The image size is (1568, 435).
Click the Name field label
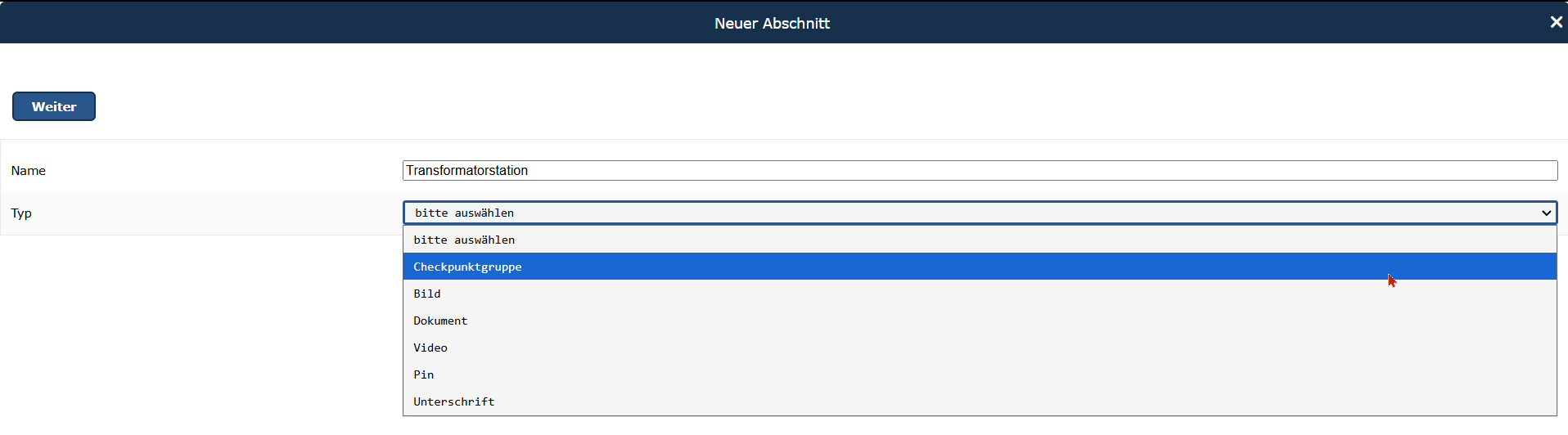pyautogui.click(x=29, y=170)
